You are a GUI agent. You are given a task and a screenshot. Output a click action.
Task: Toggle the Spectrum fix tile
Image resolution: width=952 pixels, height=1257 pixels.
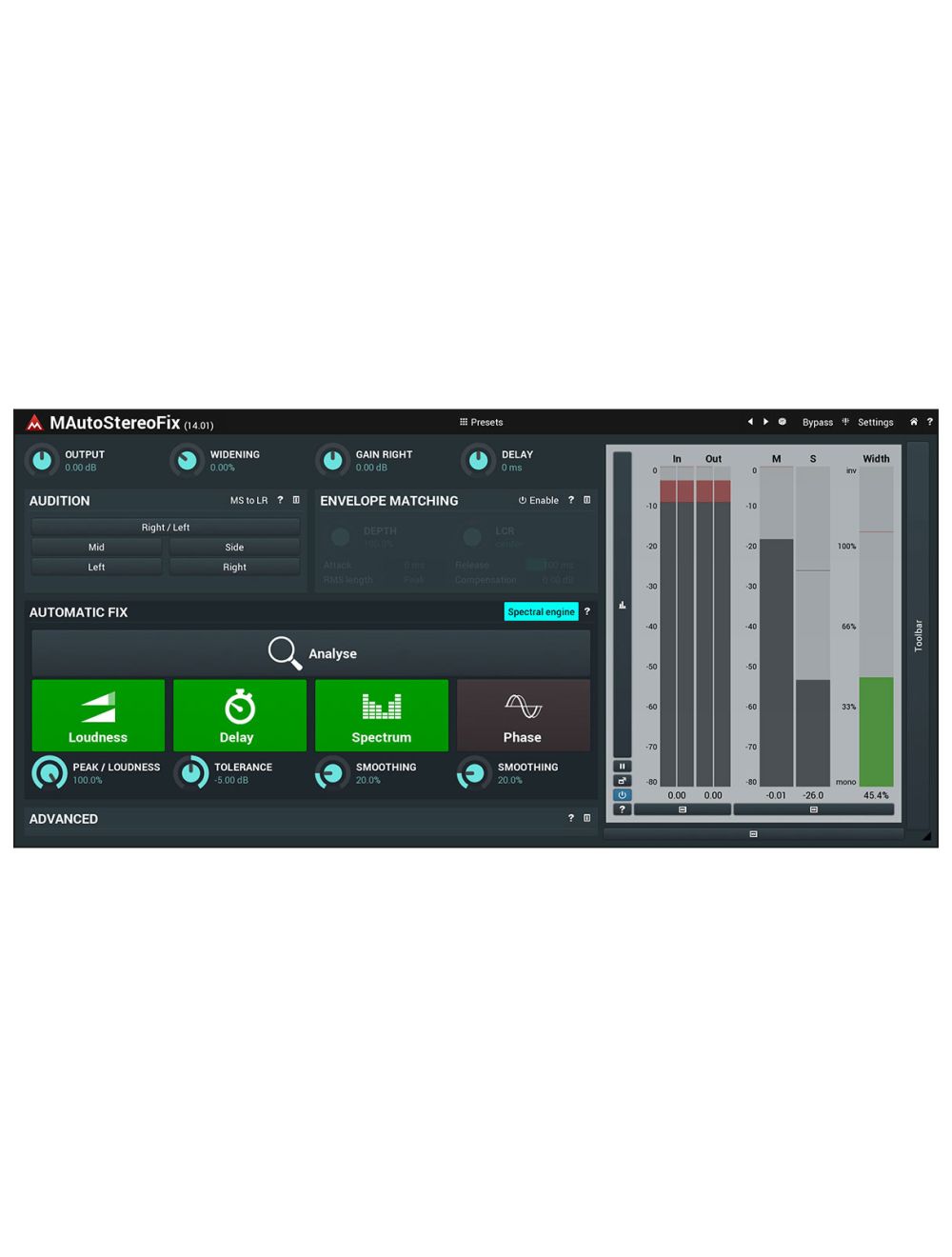pyautogui.click(x=381, y=715)
